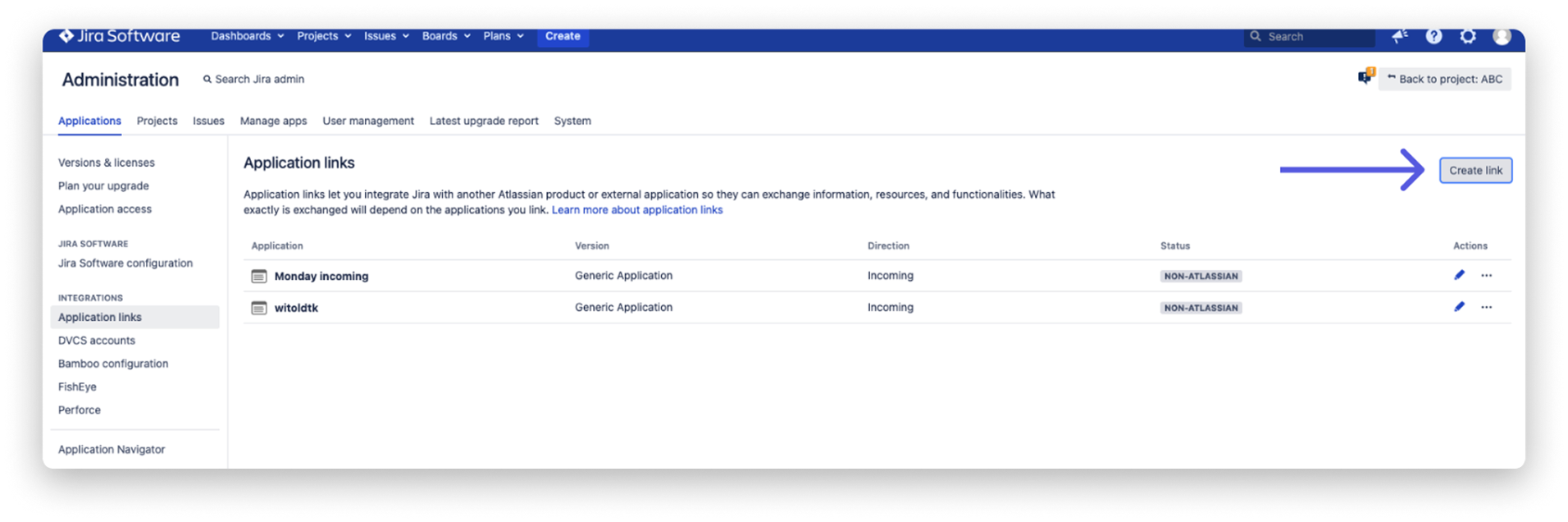The image size is (1568, 522).
Task: Open more actions for witoldtk row
Action: pyautogui.click(x=1486, y=307)
